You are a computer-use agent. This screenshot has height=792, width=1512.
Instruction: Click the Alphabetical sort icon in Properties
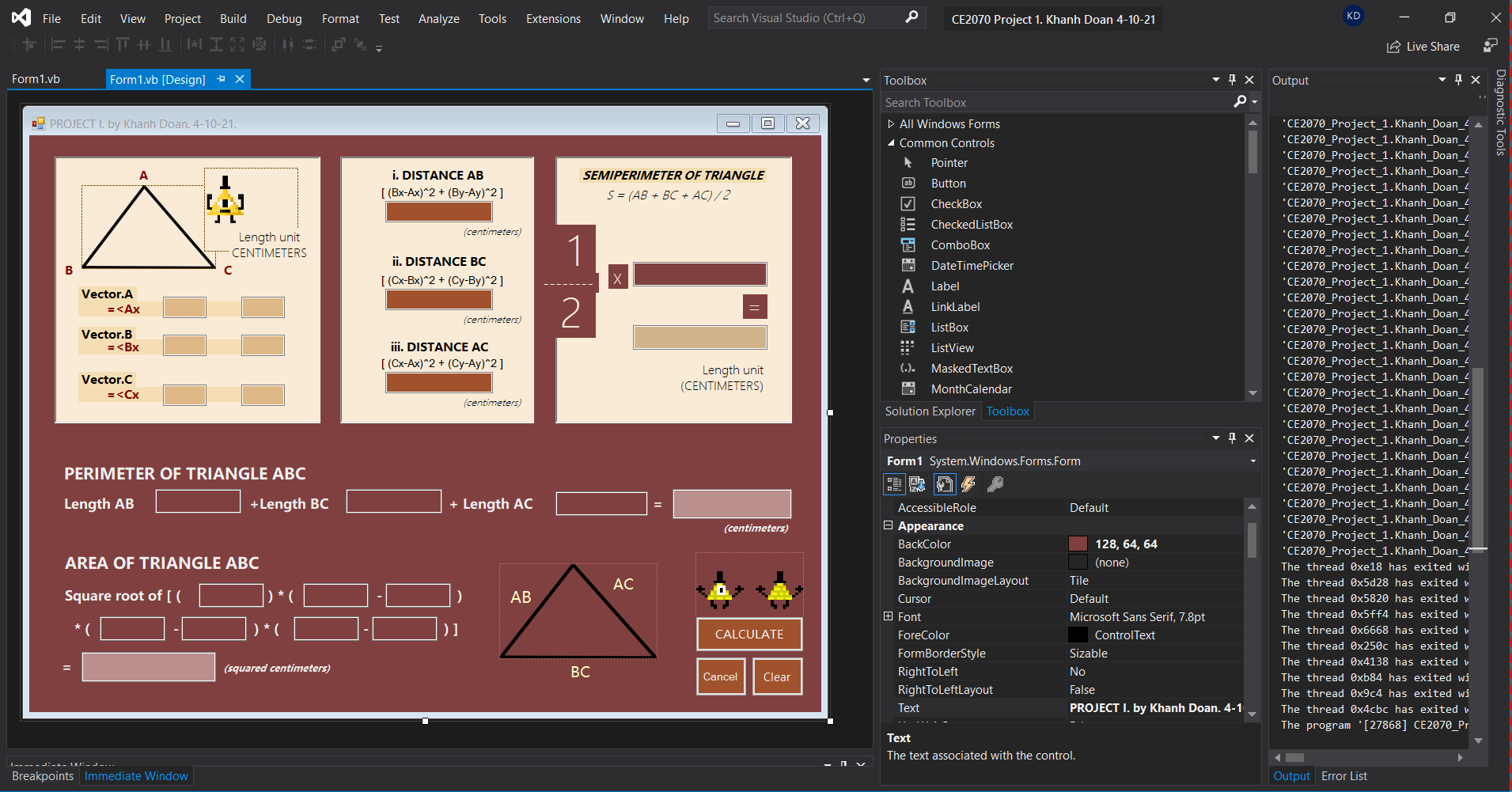[x=918, y=484]
